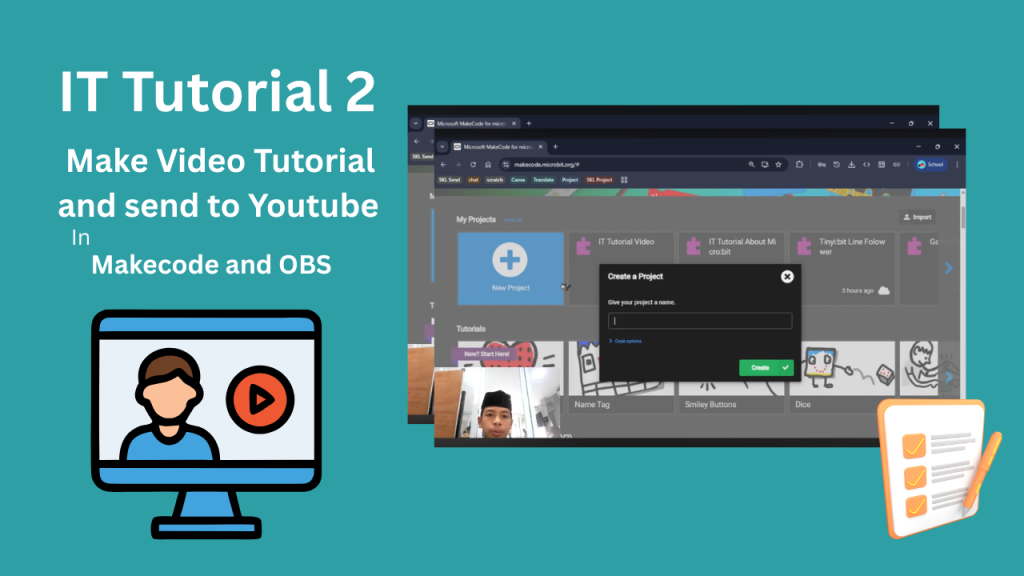Click the angle-brackets code icon in toolbar

click(x=867, y=165)
